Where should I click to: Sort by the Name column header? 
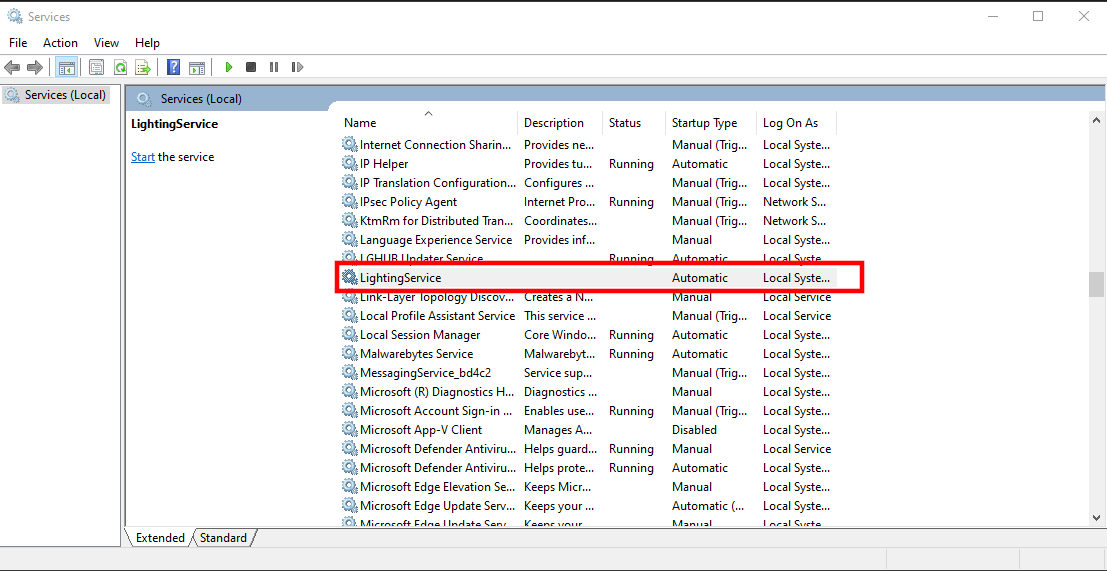coord(360,123)
